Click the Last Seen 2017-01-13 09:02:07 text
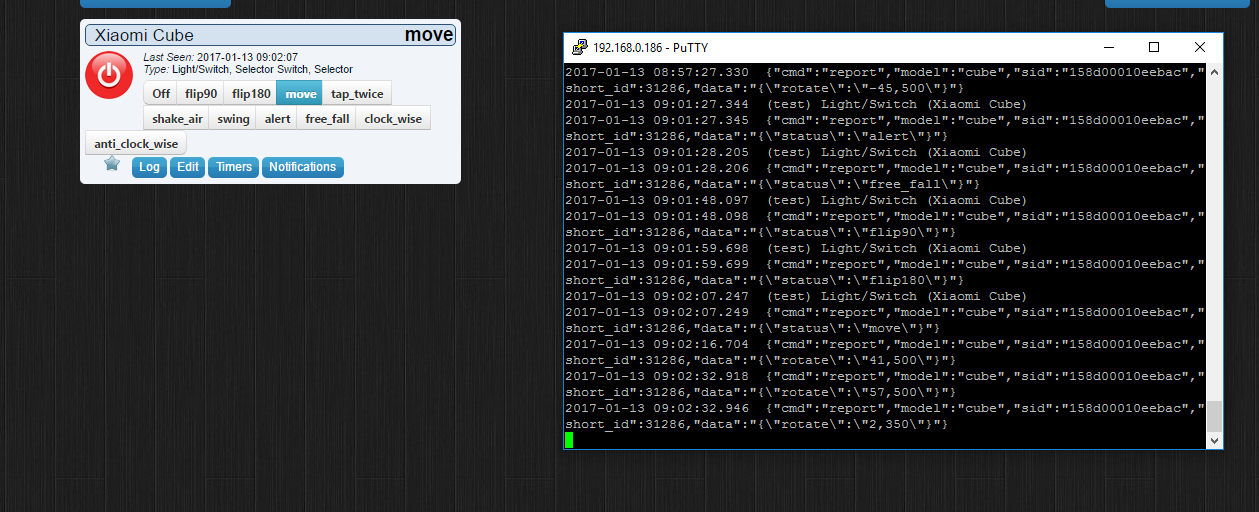The width and height of the screenshot is (1259, 512). [220, 58]
